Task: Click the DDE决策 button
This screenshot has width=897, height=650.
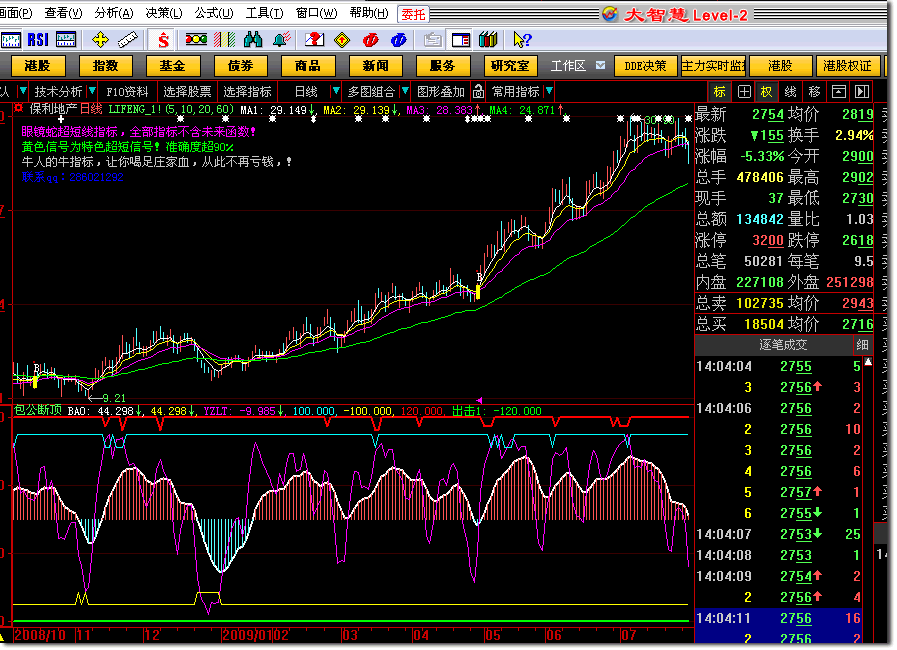Action: 645,66
